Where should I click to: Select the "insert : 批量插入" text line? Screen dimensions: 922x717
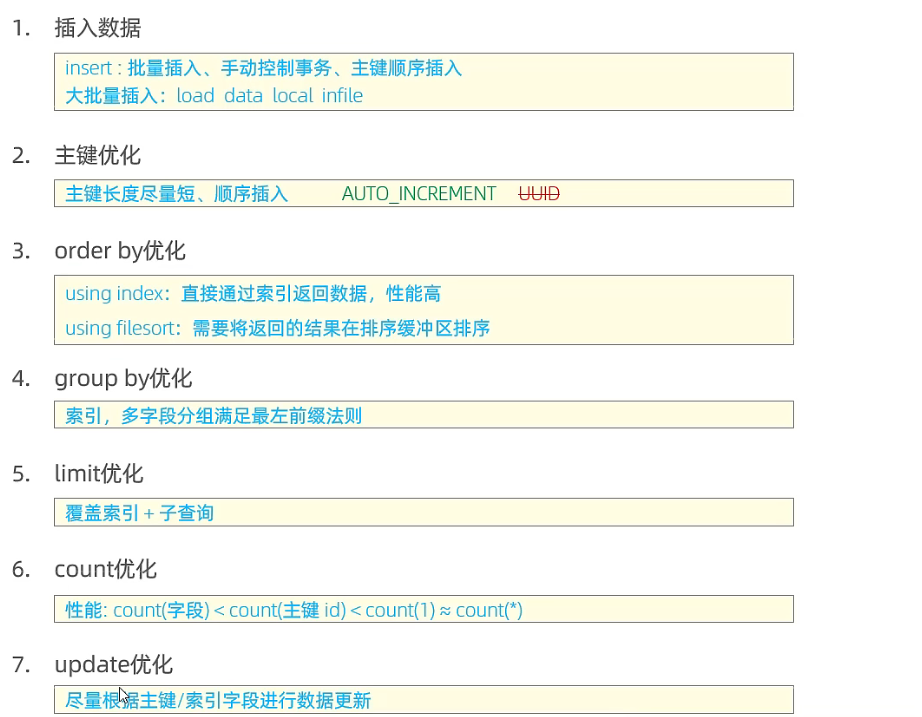click(x=263, y=69)
